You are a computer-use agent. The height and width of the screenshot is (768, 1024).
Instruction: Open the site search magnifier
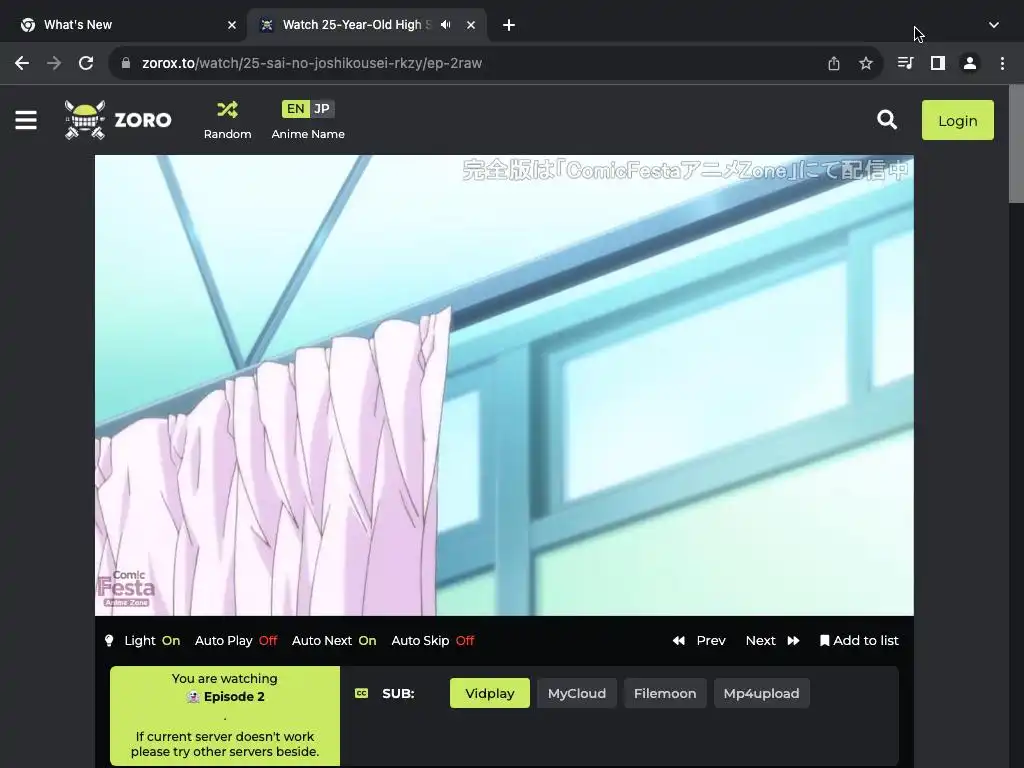tap(886, 120)
